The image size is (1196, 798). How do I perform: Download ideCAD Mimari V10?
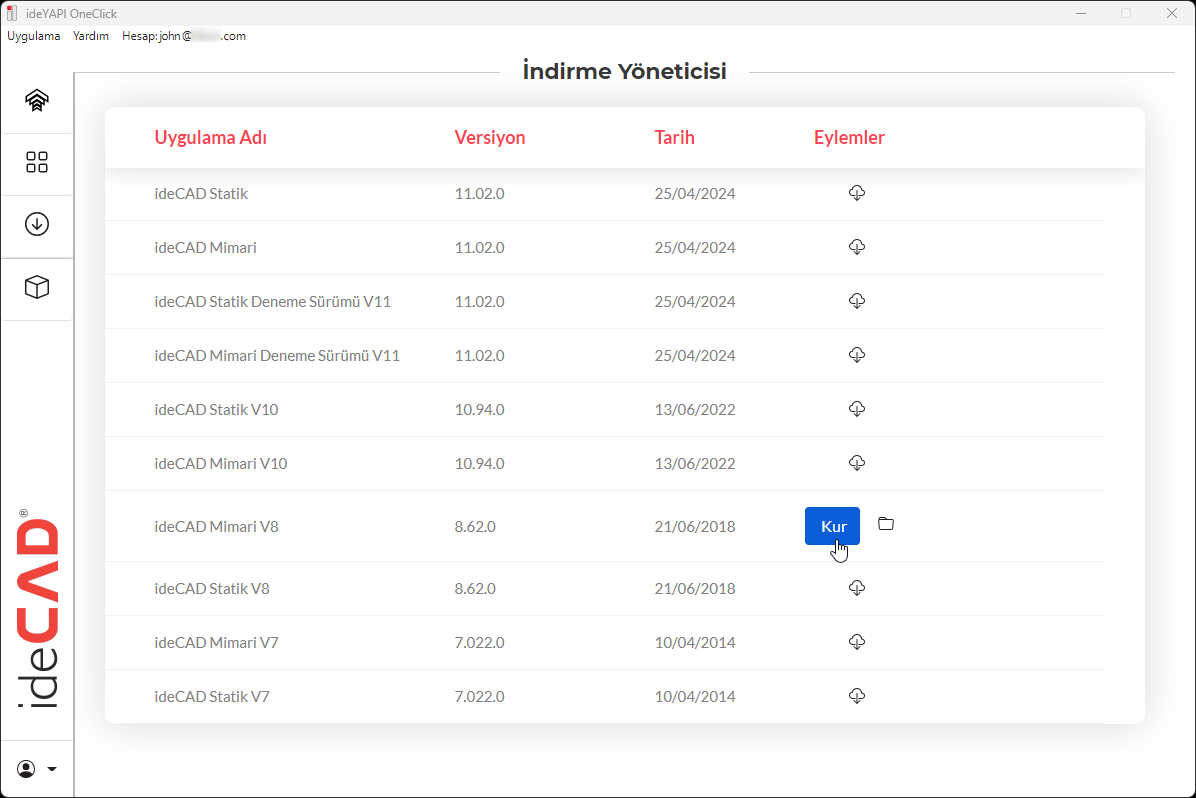857,464
